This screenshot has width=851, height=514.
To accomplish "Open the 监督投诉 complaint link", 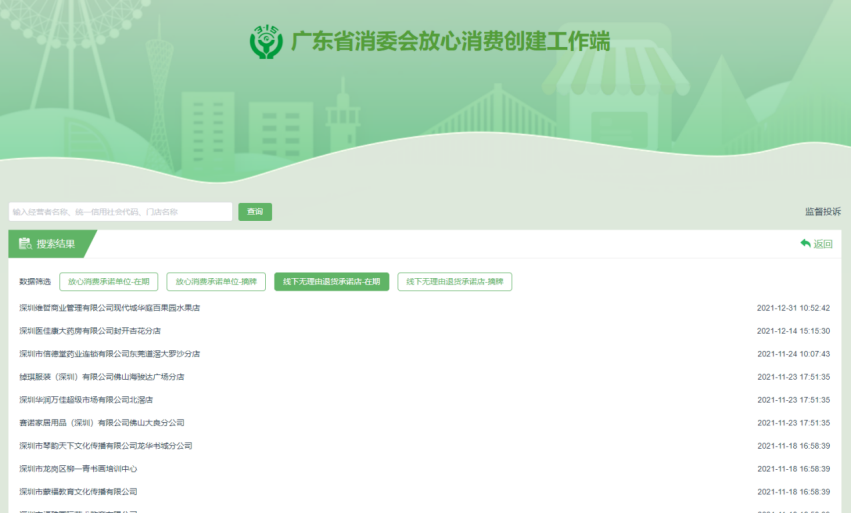I will click(822, 212).
